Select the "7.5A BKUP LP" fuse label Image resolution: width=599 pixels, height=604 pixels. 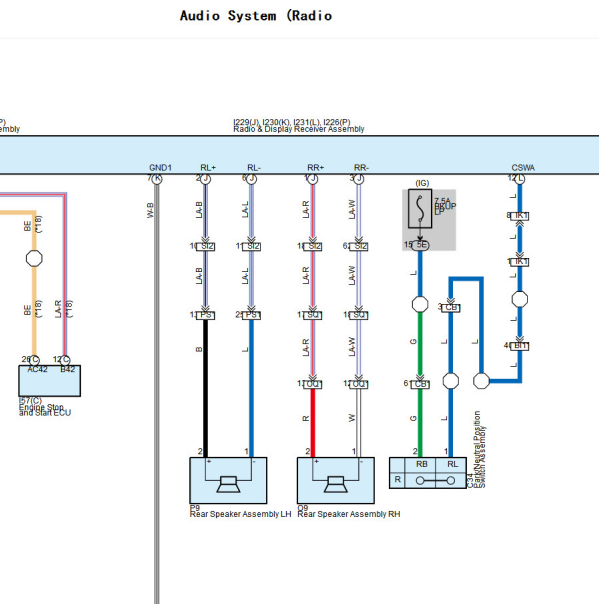pos(445,206)
